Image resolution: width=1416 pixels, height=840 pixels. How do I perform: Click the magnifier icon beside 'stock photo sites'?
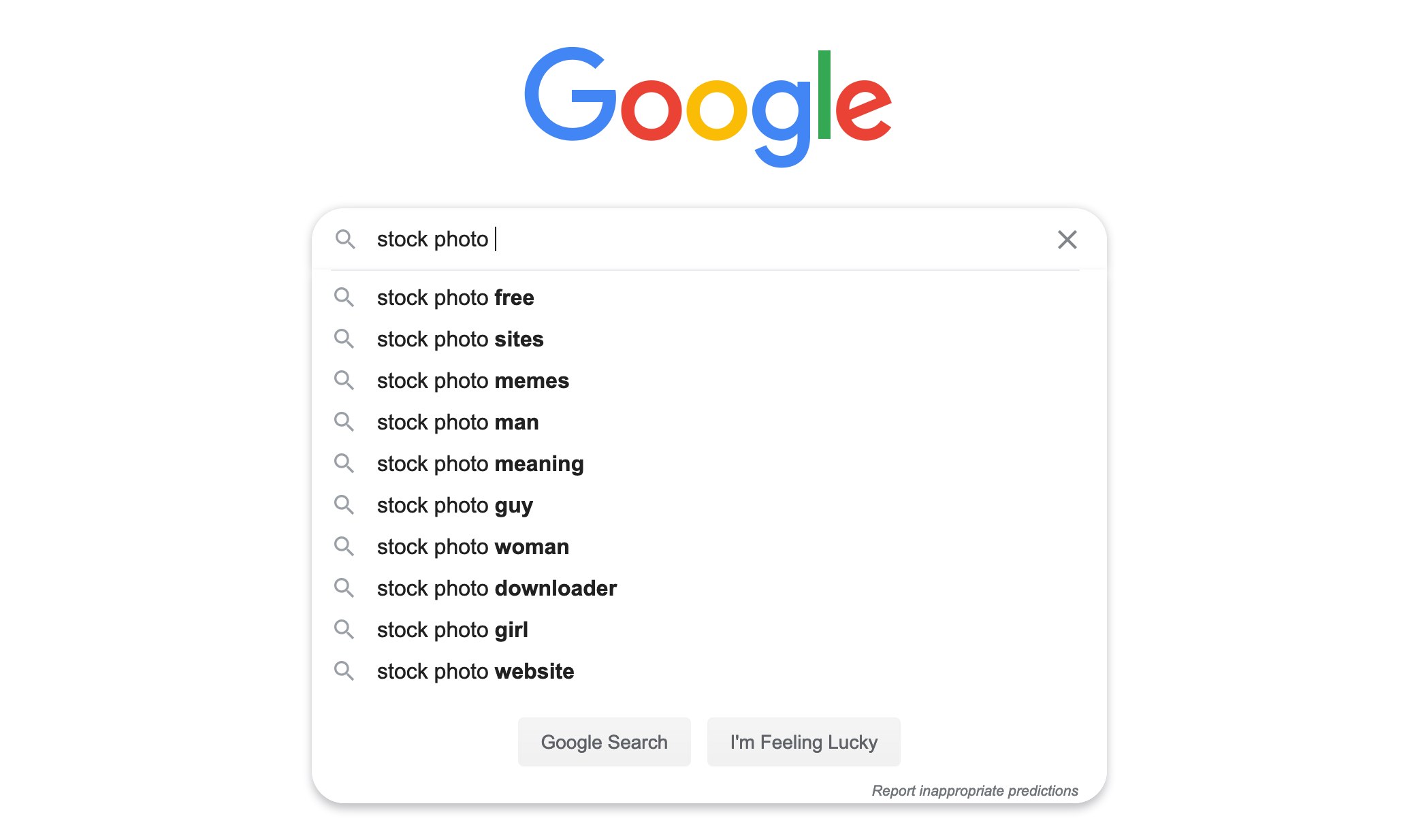345,339
